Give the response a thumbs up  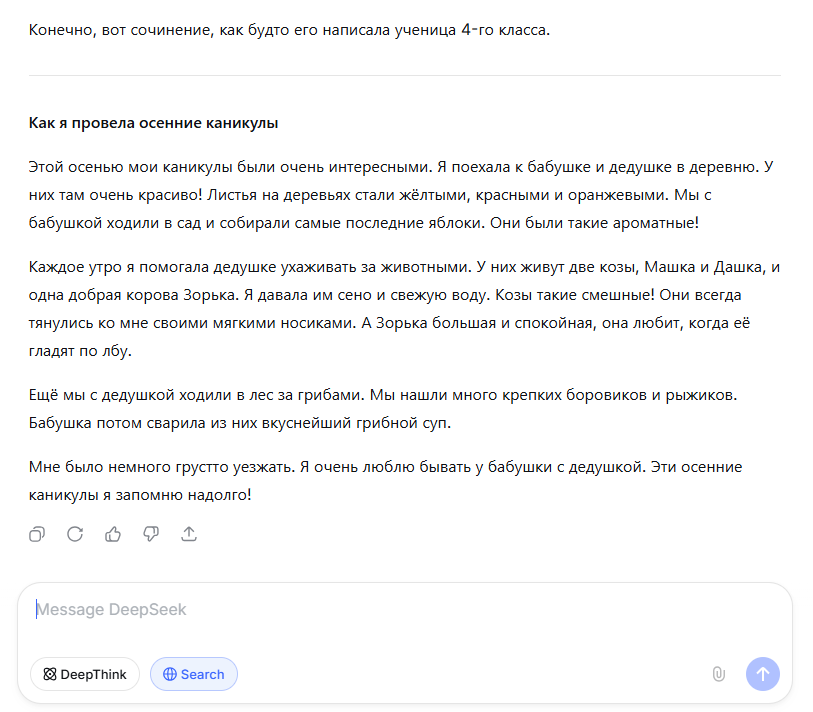click(113, 534)
